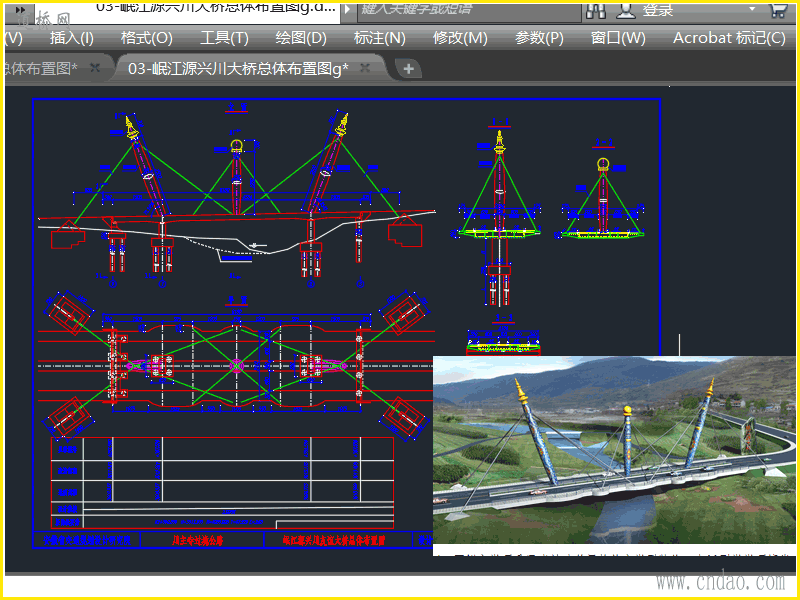This screenshot has height=600, width=800.
Task: Open the 参数(P) menu
Action: [539, 38]
